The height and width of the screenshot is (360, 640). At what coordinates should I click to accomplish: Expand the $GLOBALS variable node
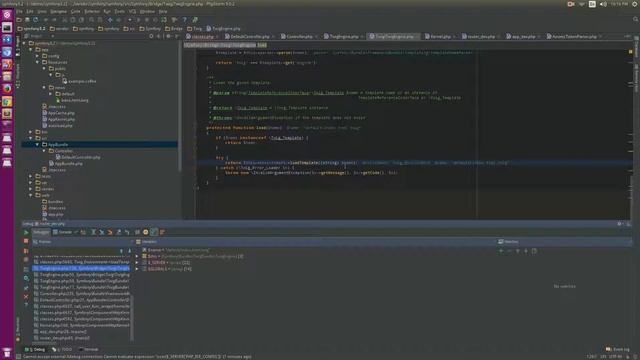[x=137, y=269]
